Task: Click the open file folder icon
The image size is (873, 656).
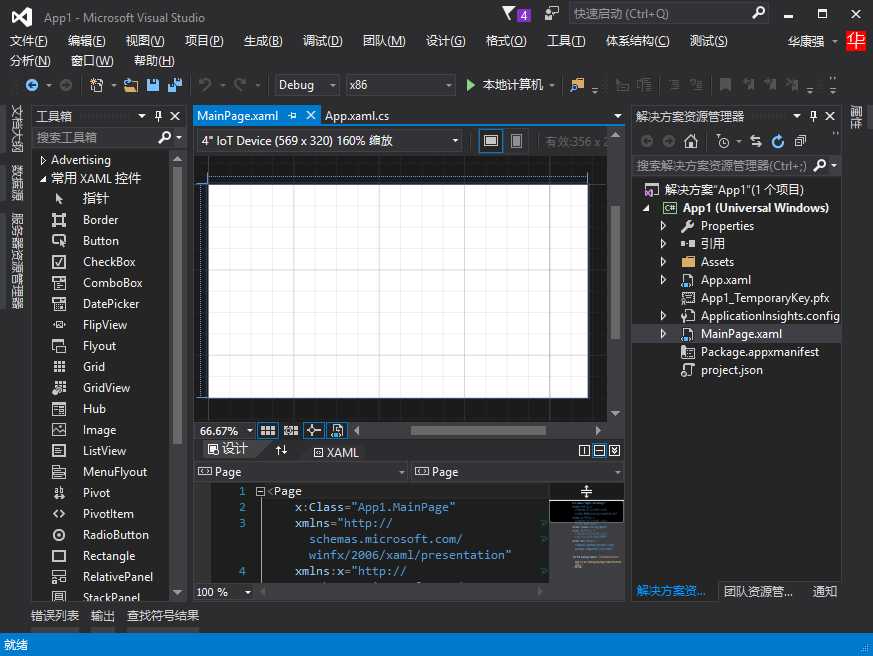Action: point(131,85)
